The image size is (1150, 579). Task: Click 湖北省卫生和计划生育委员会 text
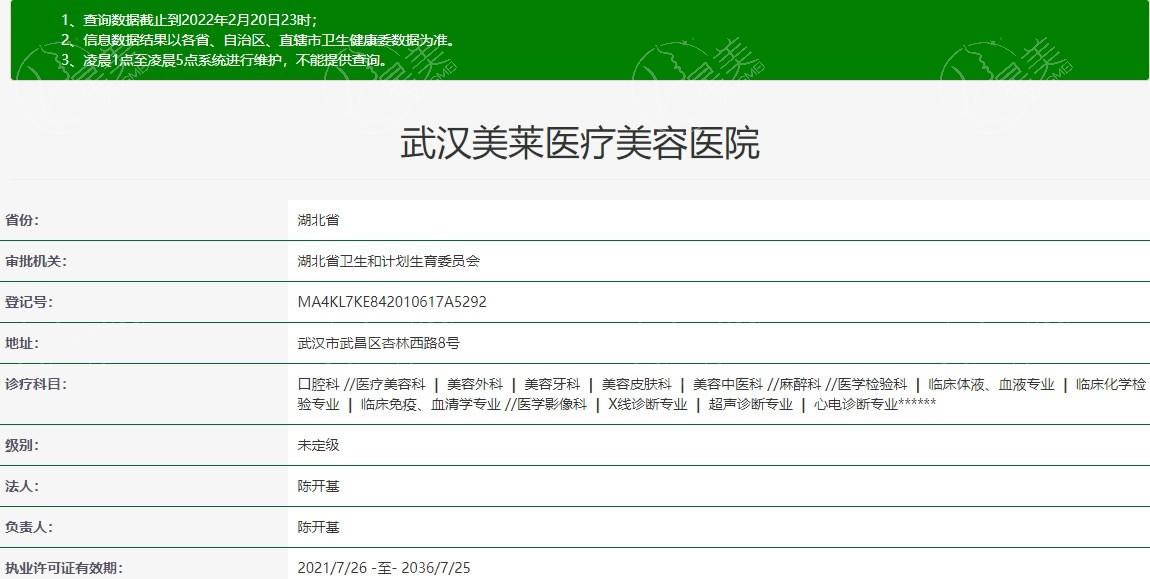tap(389, 261)
